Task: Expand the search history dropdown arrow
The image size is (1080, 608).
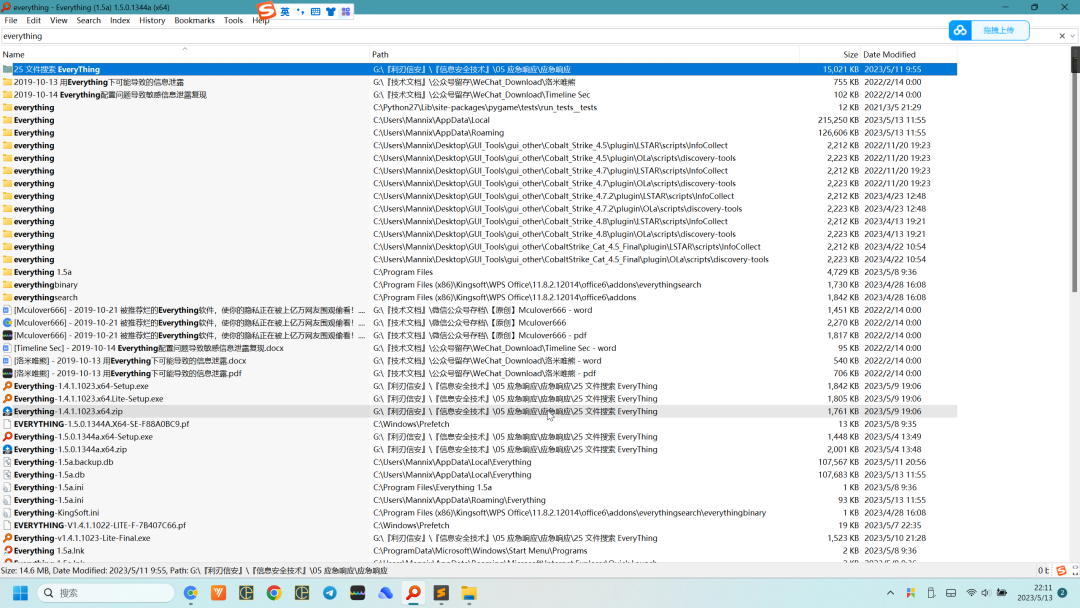Action: click(1072, 36)
